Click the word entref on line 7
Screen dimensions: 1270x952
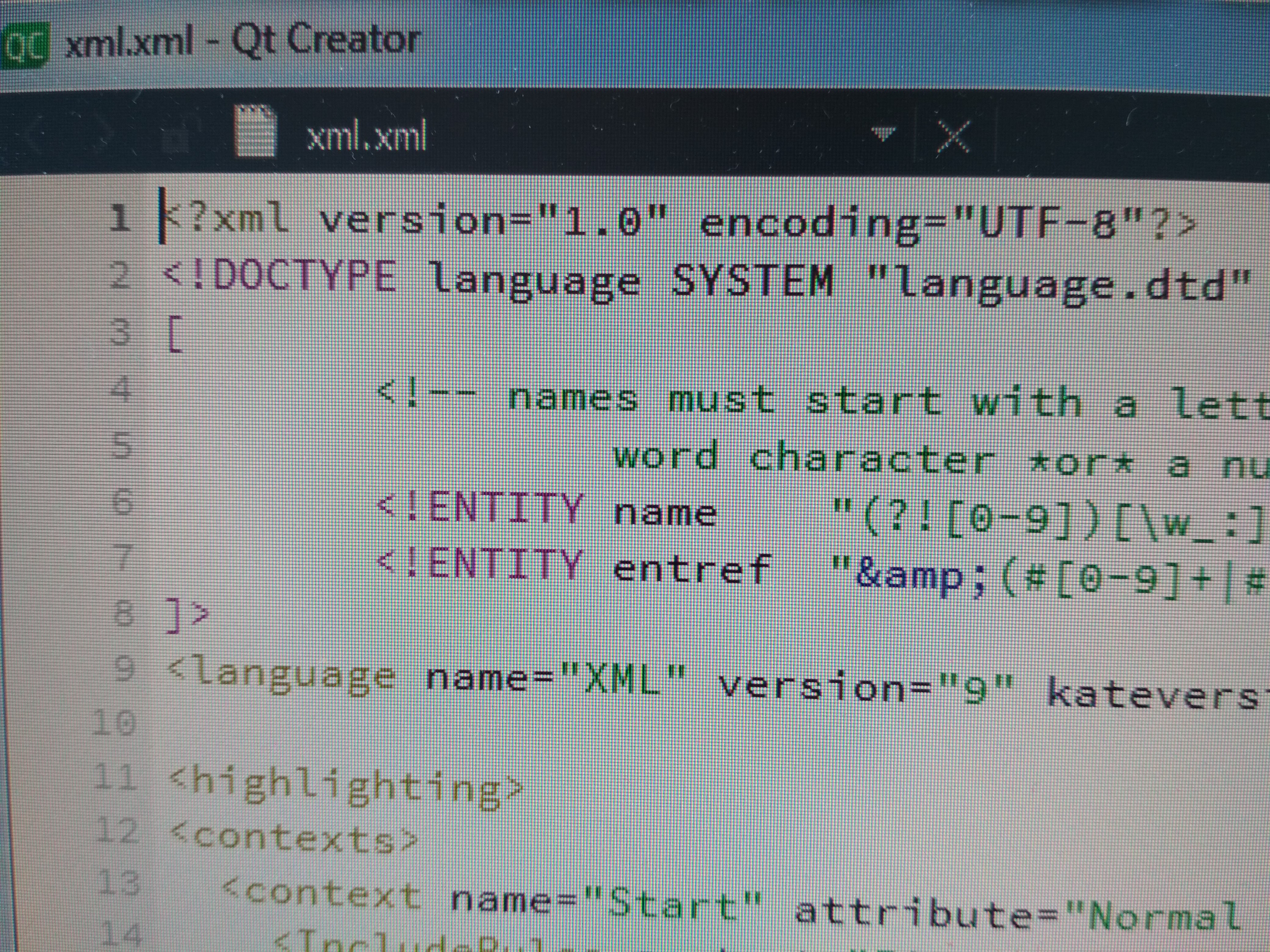pyautogui.click(x=691, y=569)
